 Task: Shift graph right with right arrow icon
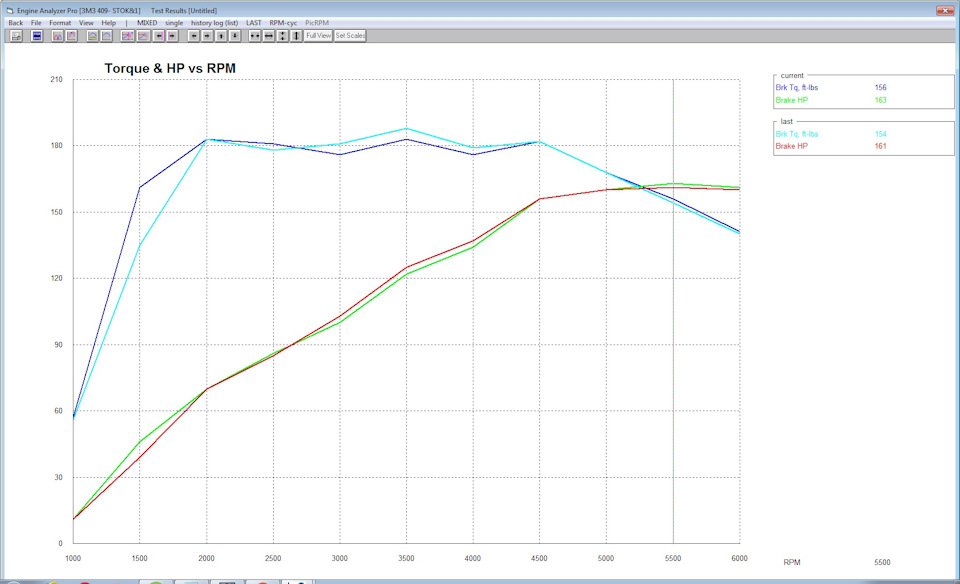[207, 35]
